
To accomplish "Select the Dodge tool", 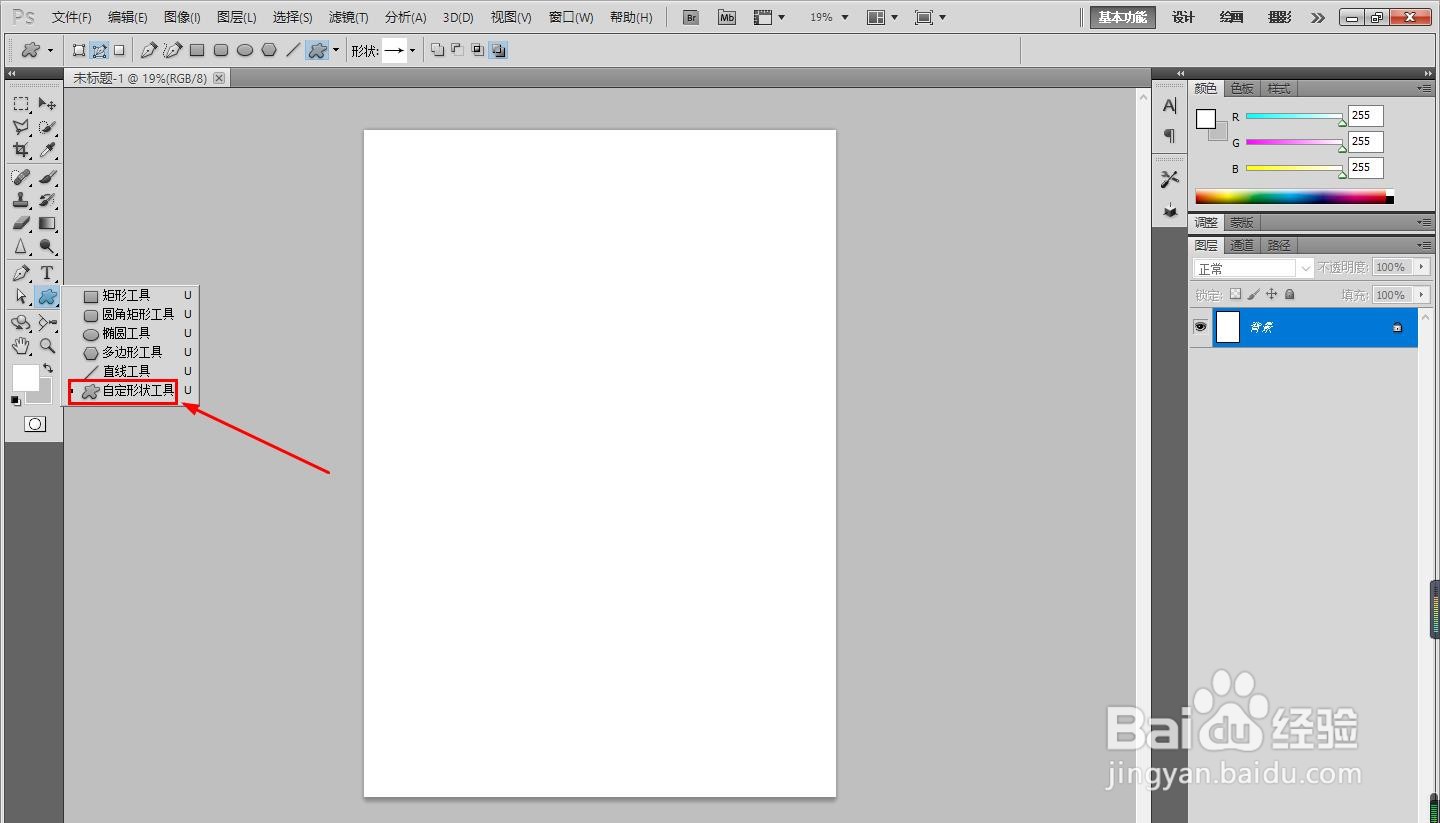I will [47, 246].
